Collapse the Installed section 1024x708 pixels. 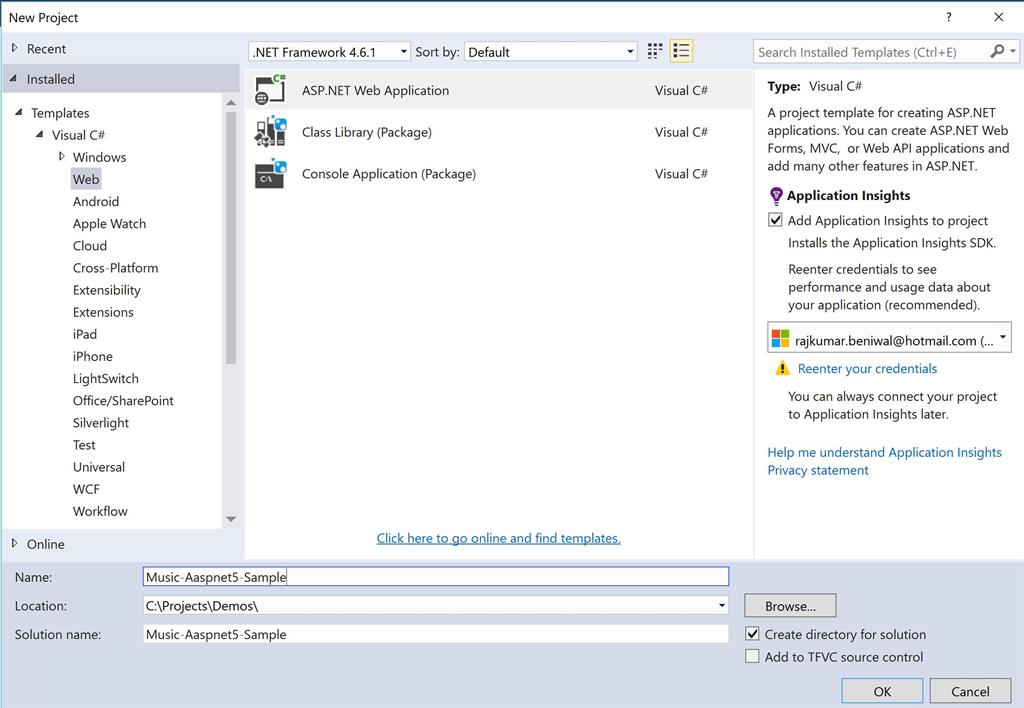click(14, 78)
